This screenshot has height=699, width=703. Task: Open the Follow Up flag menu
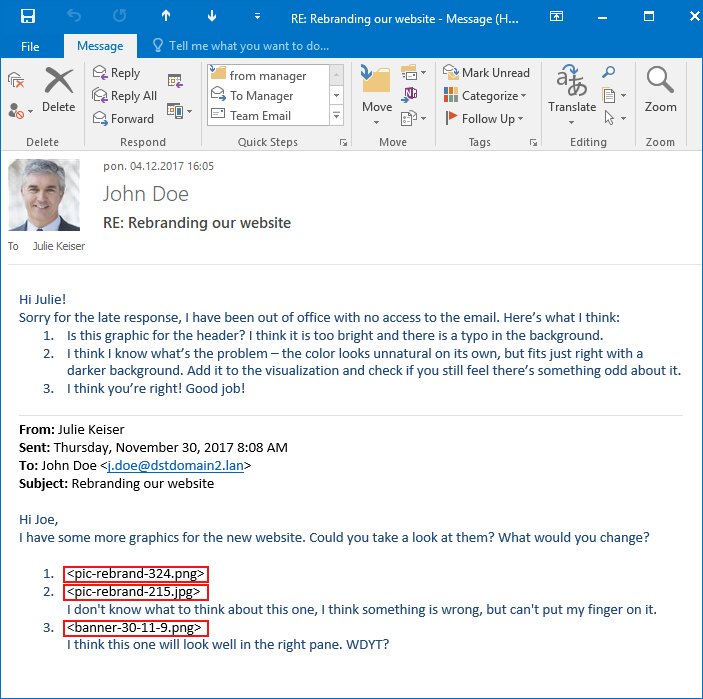pos(484,118)
